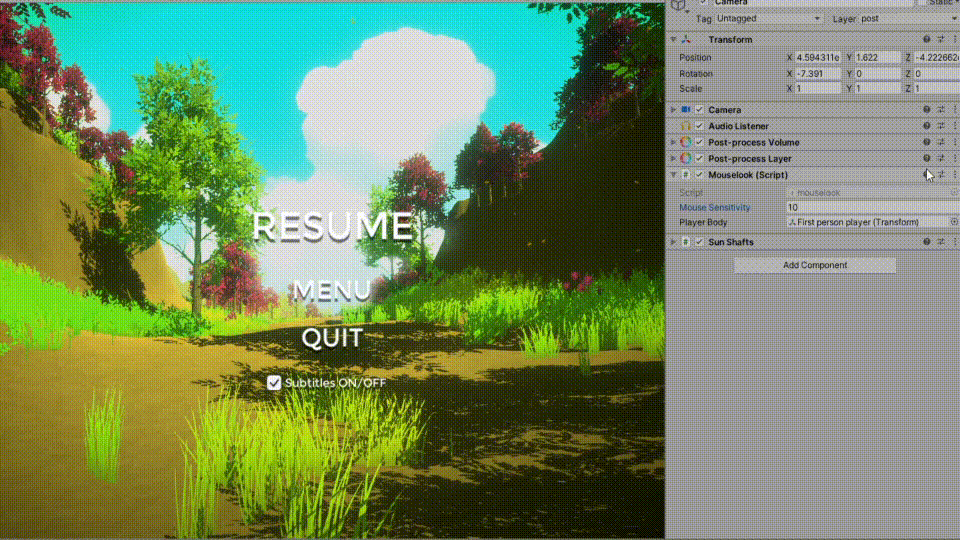Click RESUME in the pause menu
960x540 pixels.
(332, 225)
